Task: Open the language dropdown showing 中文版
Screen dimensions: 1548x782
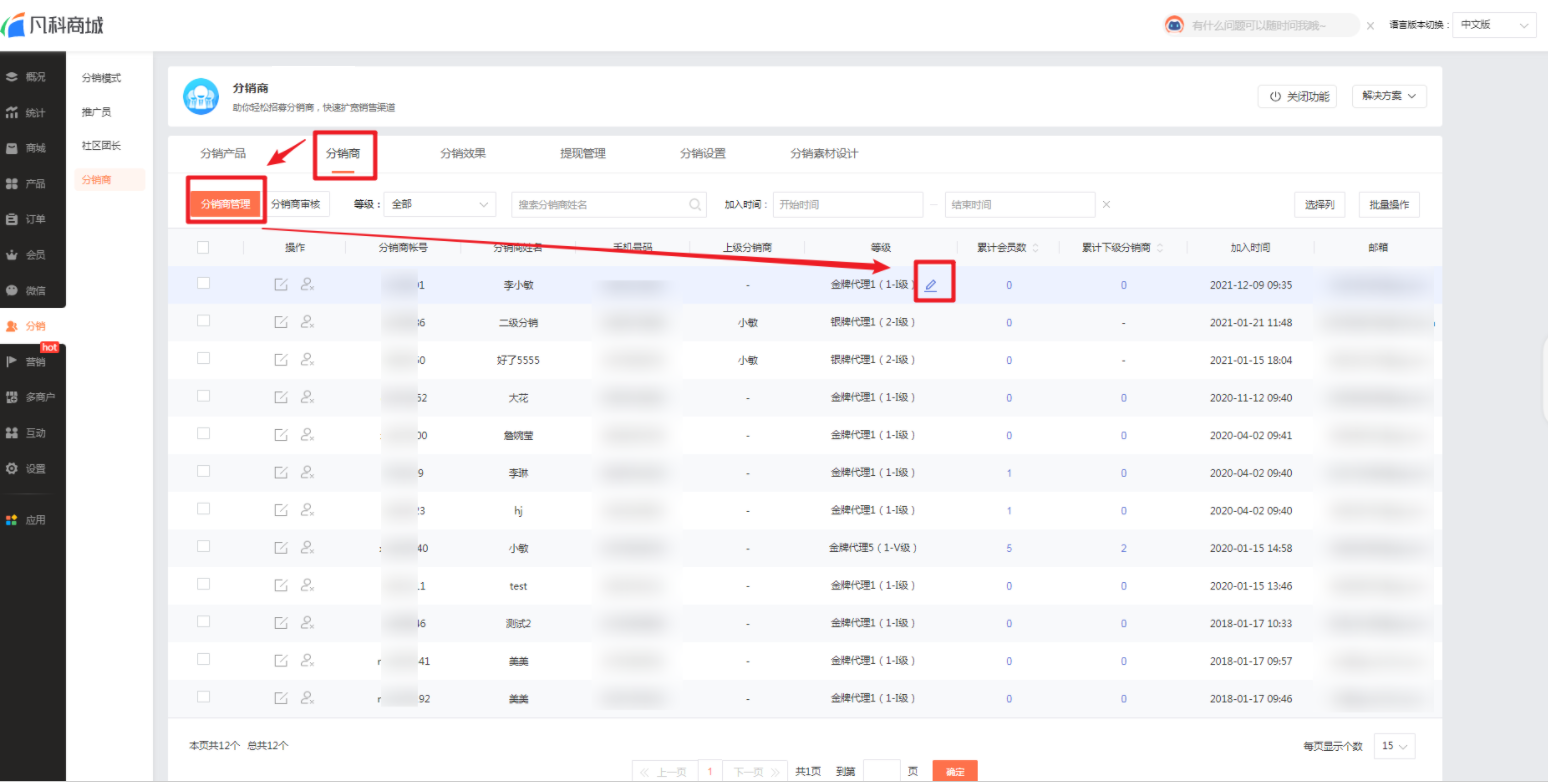Action: click(1494, 25)
